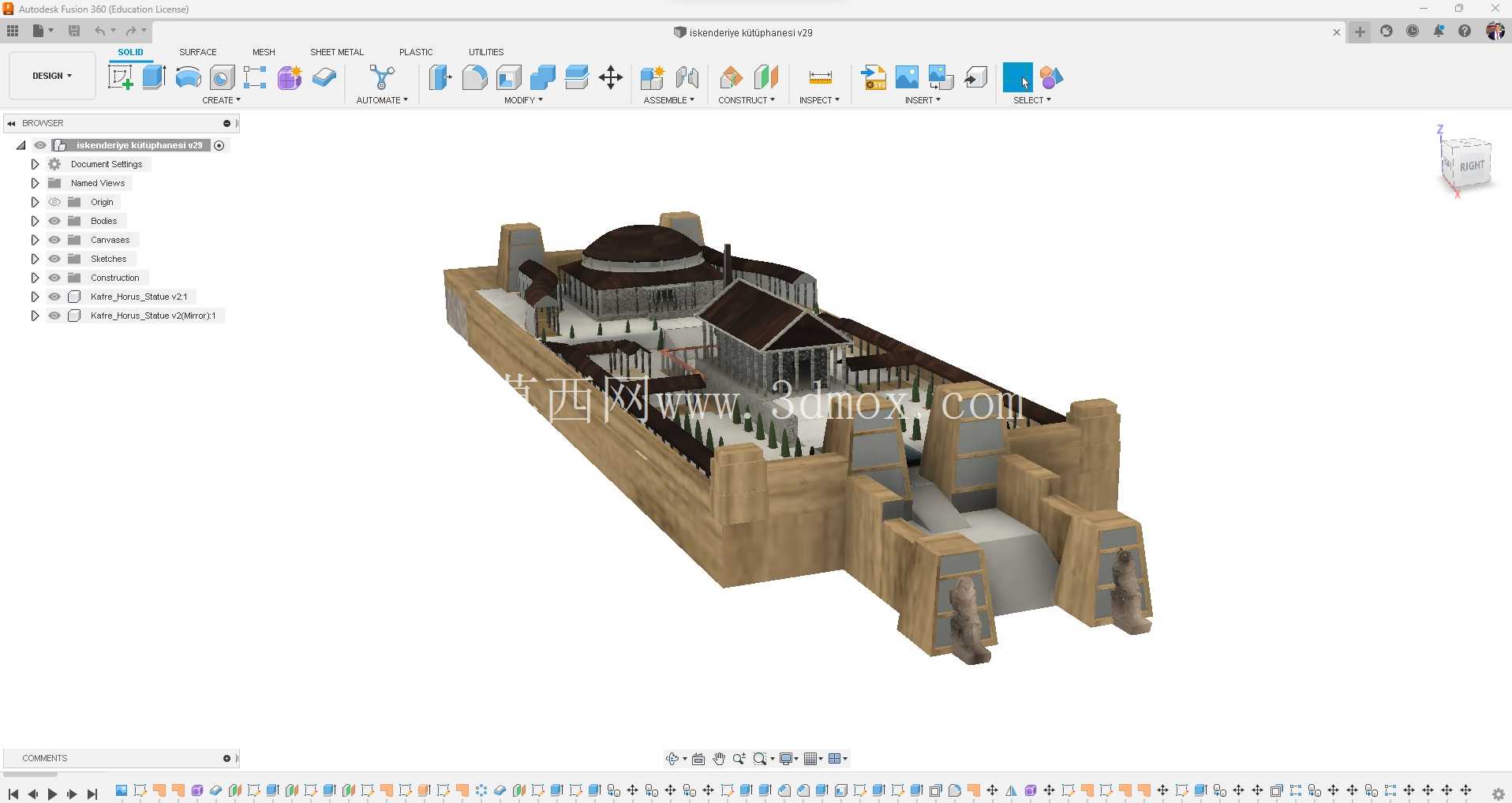
Task: Switch to the MESH tab
Action: click(264, 52)
